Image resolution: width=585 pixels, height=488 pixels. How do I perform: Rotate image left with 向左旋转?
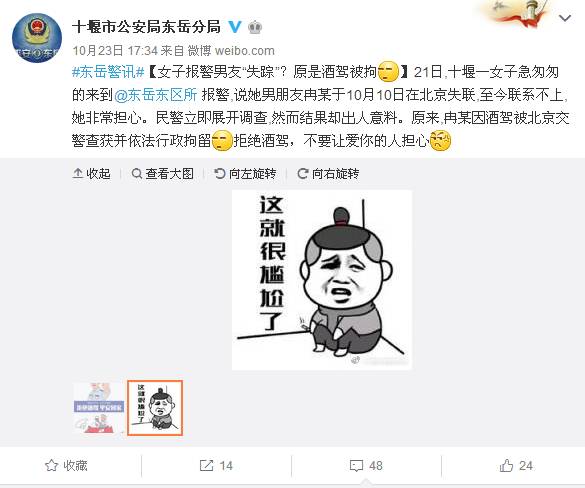(x=245, y=173)
